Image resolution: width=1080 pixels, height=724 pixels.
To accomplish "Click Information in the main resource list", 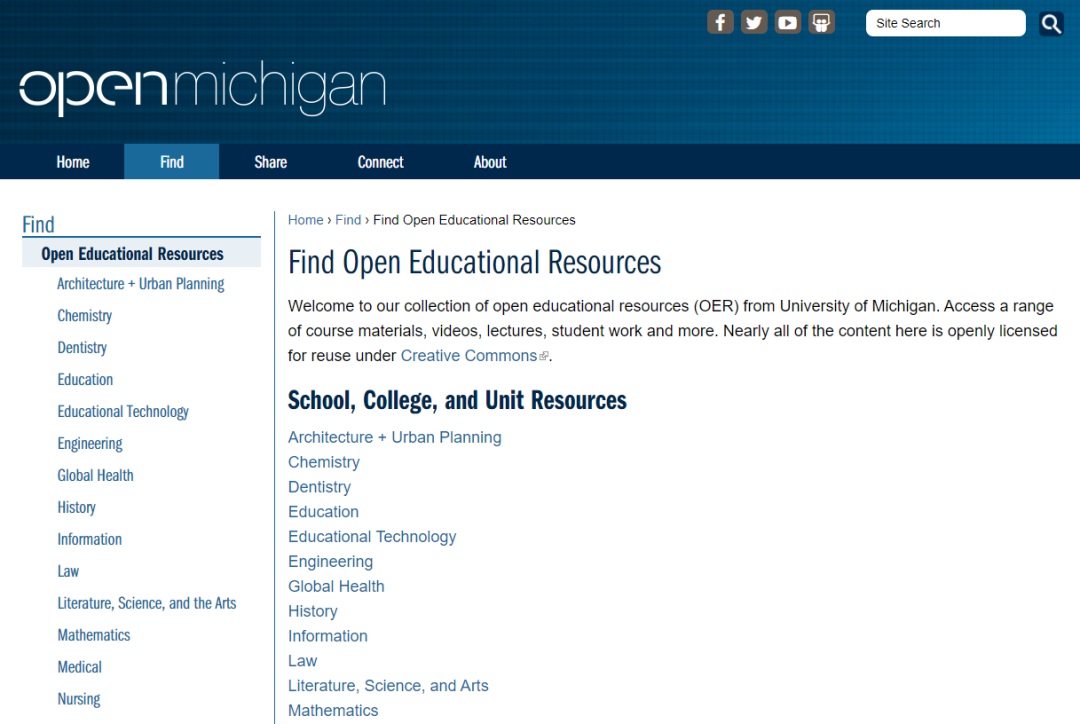I will (328, 636).
